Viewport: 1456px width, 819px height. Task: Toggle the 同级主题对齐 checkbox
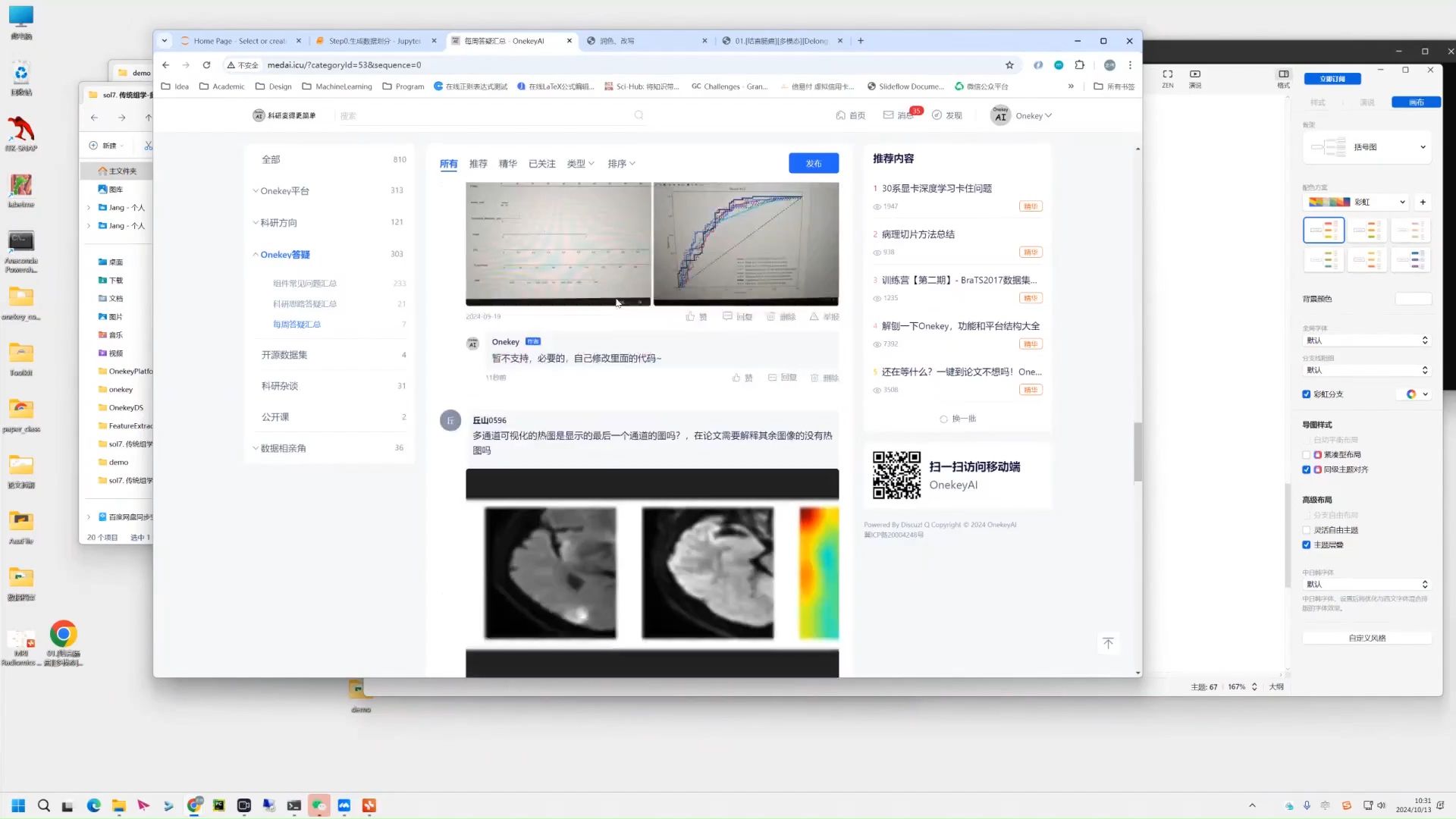[1306, 469]
